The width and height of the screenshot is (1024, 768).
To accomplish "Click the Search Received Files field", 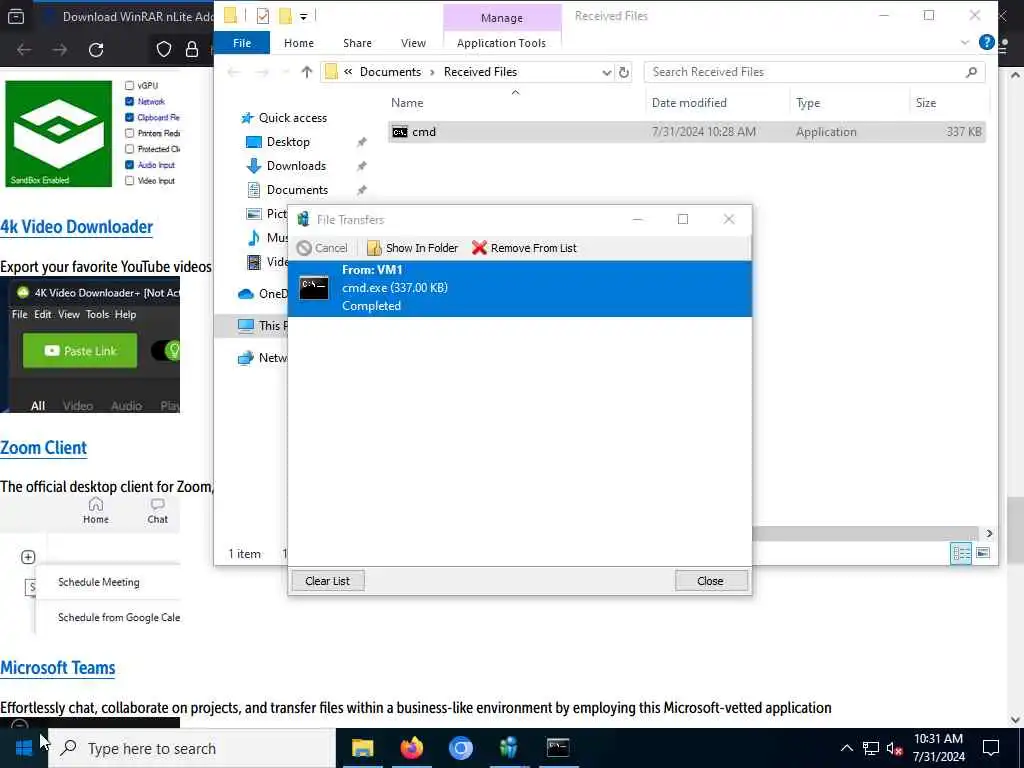I will pyautogui.click(x=814, y=72).
